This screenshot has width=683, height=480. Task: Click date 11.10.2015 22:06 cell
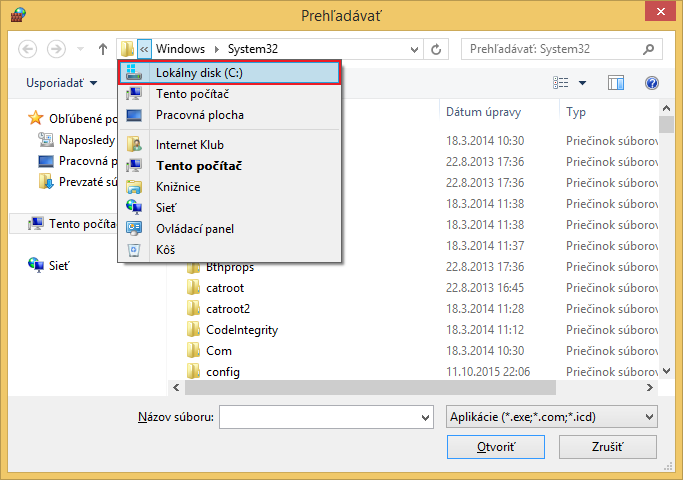[488, 372]
